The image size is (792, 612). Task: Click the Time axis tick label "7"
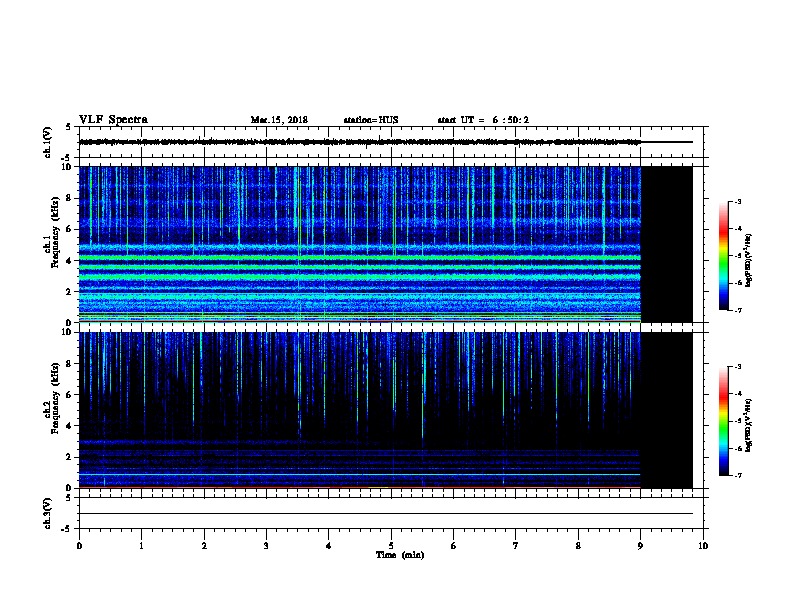point(516,546)
